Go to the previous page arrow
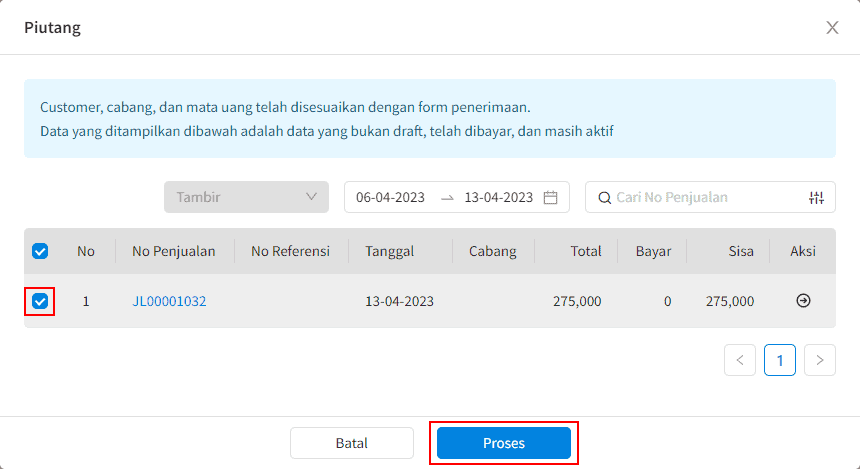860x469 pixels. tap(740, 360)
